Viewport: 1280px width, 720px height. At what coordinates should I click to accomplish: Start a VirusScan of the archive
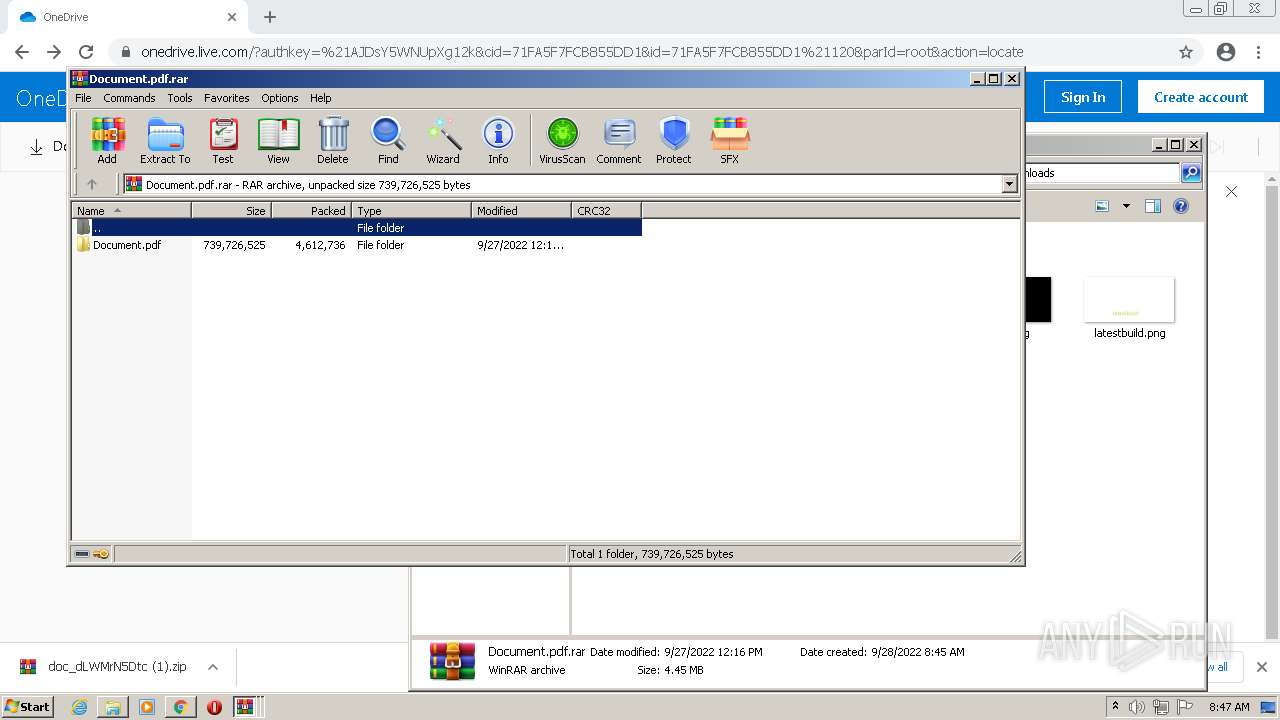[562, 140]
